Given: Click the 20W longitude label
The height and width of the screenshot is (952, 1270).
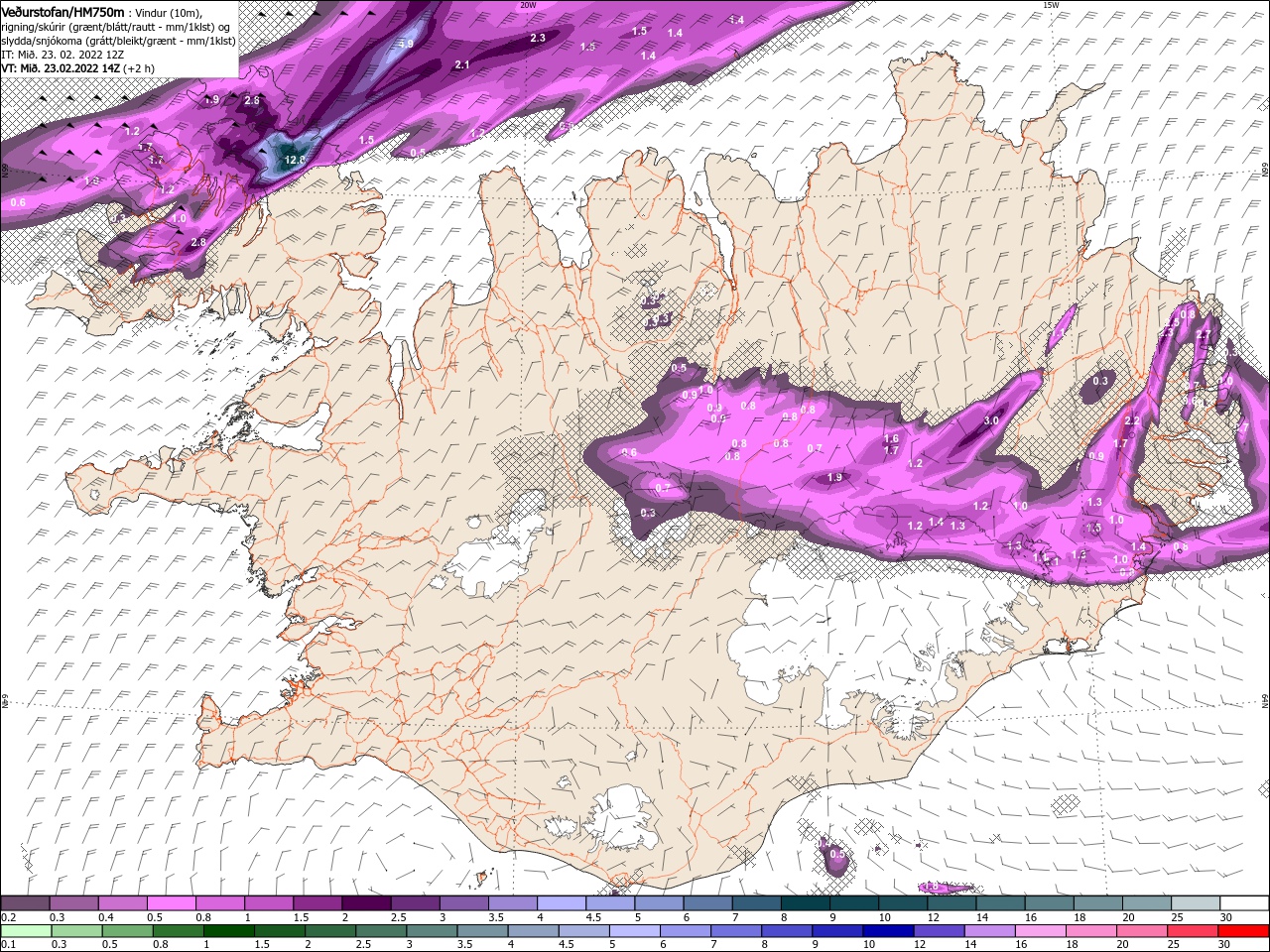Looking at the screenshot, I should point(528,5).
